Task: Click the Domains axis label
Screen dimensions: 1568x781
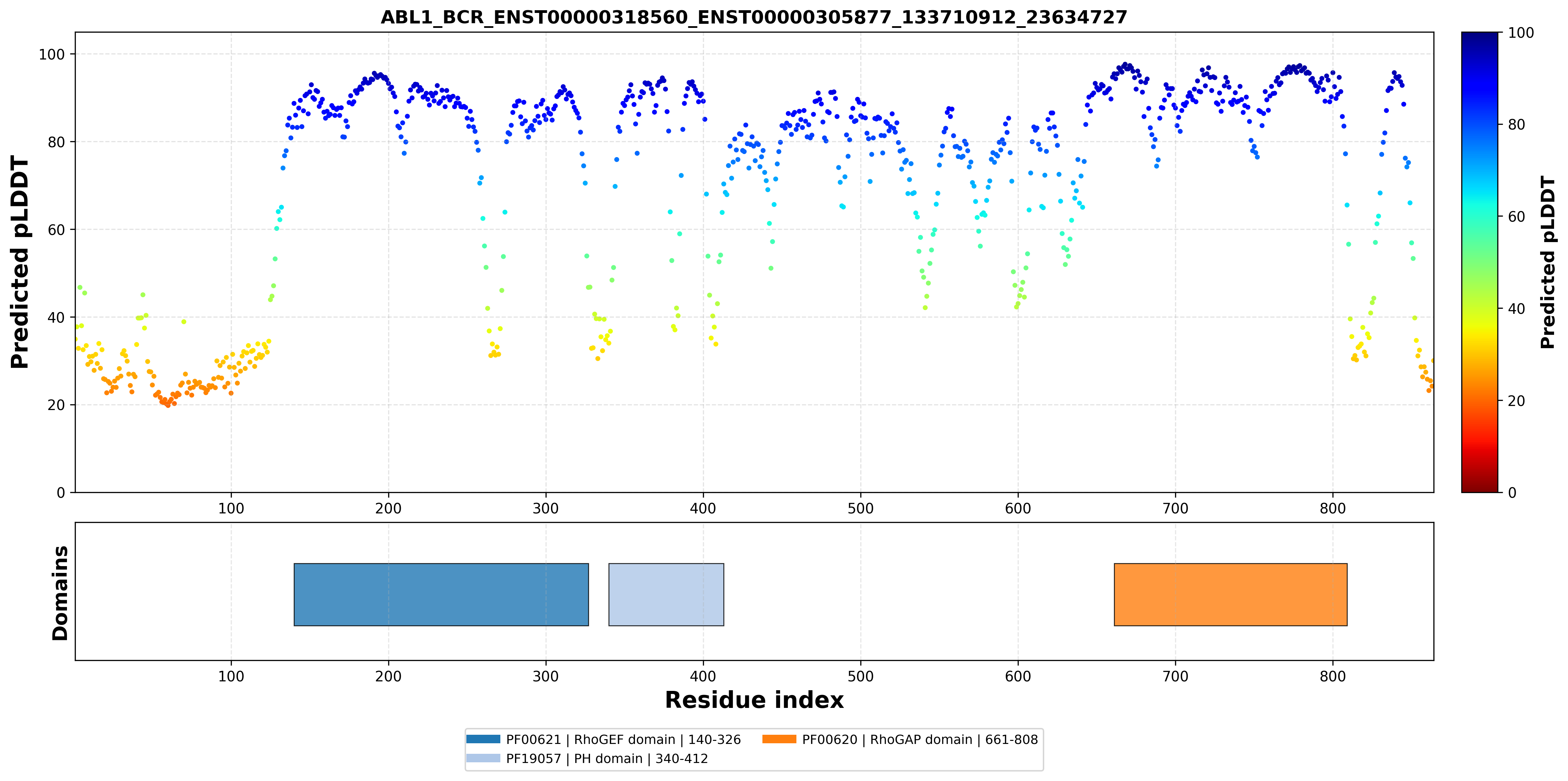Action: tap(60, 593)
